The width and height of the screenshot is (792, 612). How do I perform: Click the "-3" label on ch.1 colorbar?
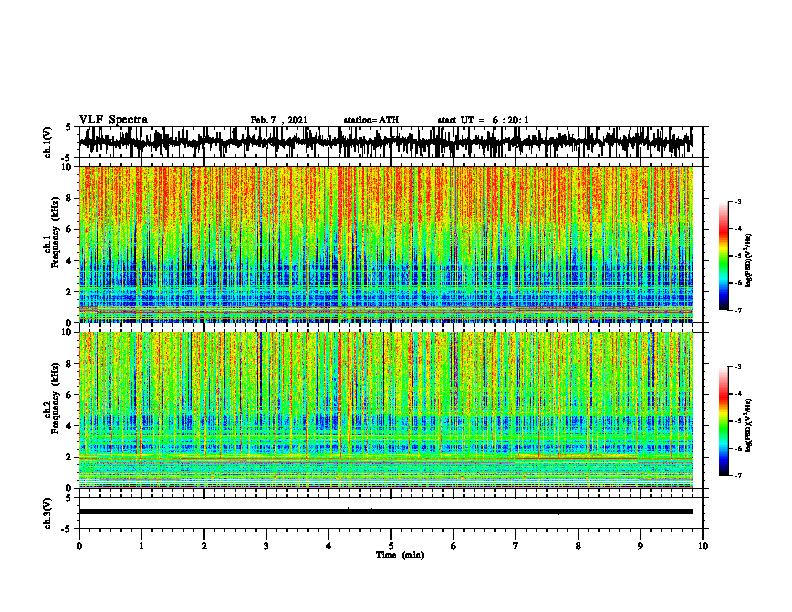(738, 201)
